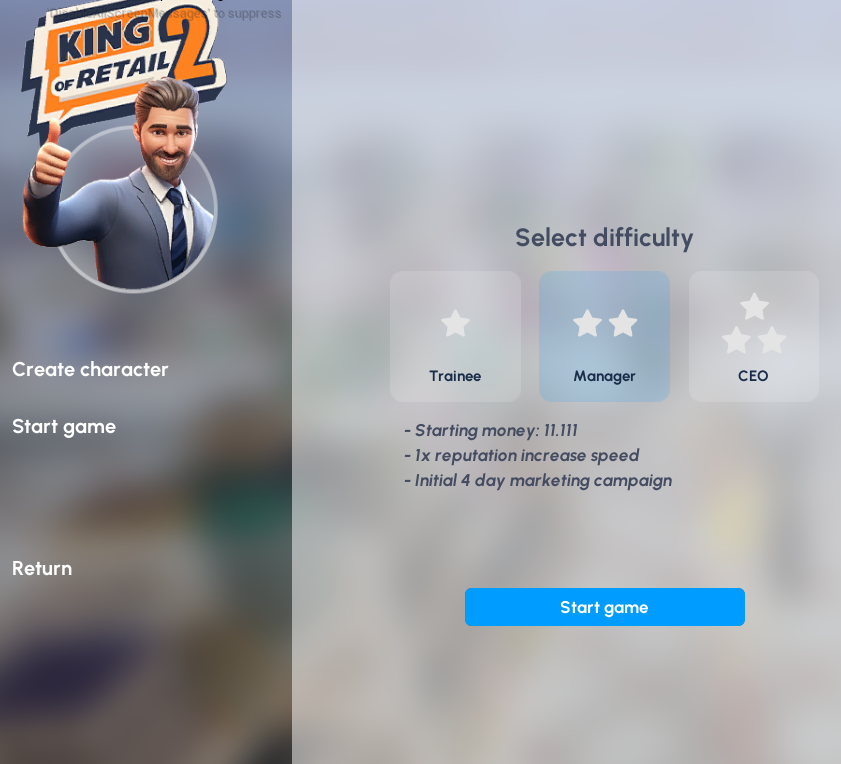Image resolution: width=841 pixels, height=764 pixels.
Task: Click the two-star Manager icon
Action: coord(605,323)
